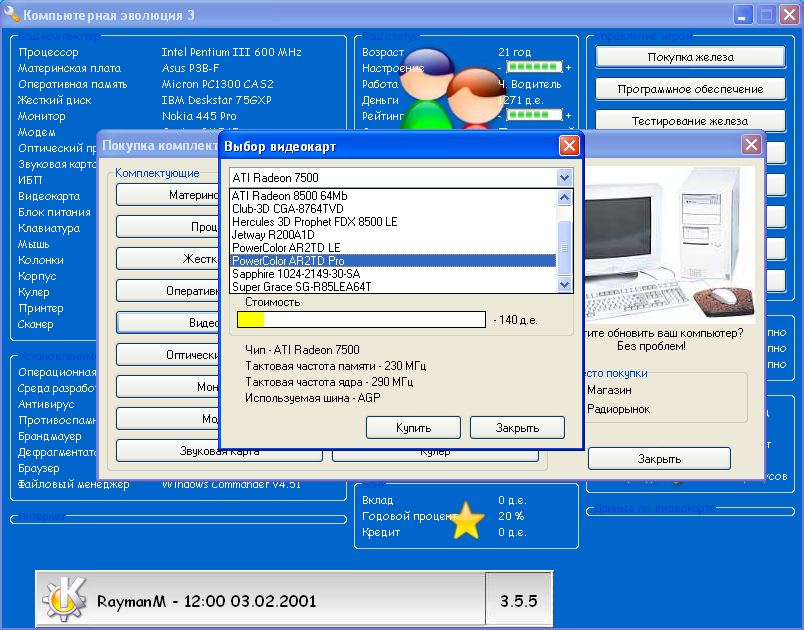The width and height of the screenshot is (804, 630).
Task: Open Покупка железа in game controls
Action: pyautogui.click(x=690, y=57)
